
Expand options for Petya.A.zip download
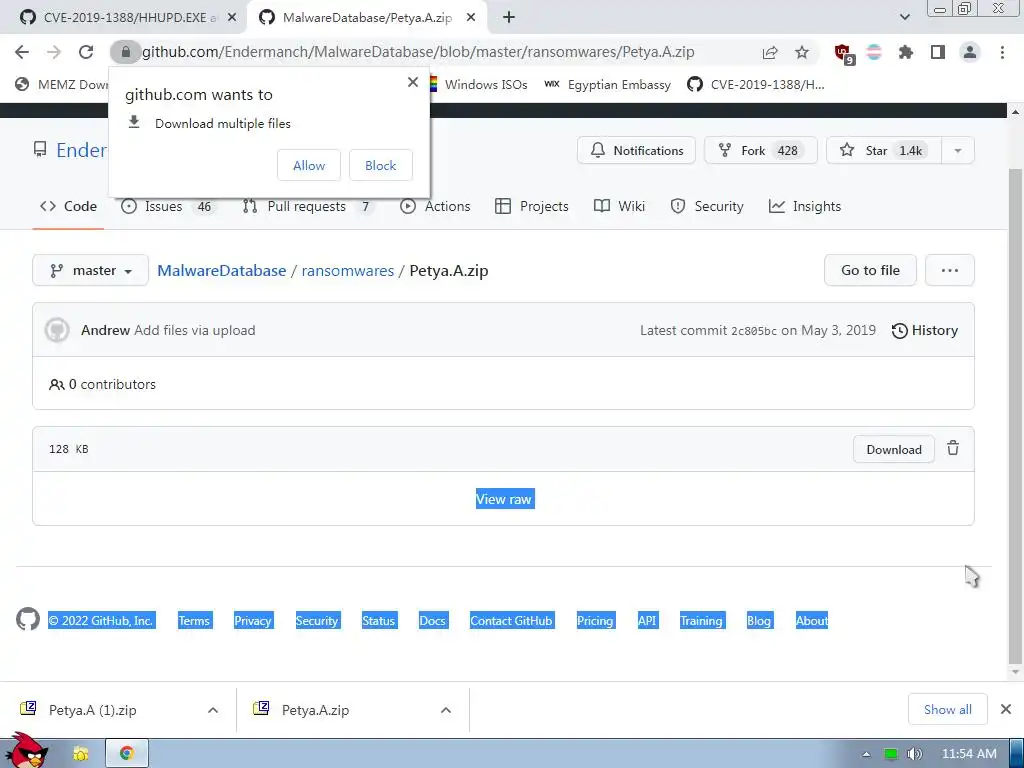(x=446, y=710)
